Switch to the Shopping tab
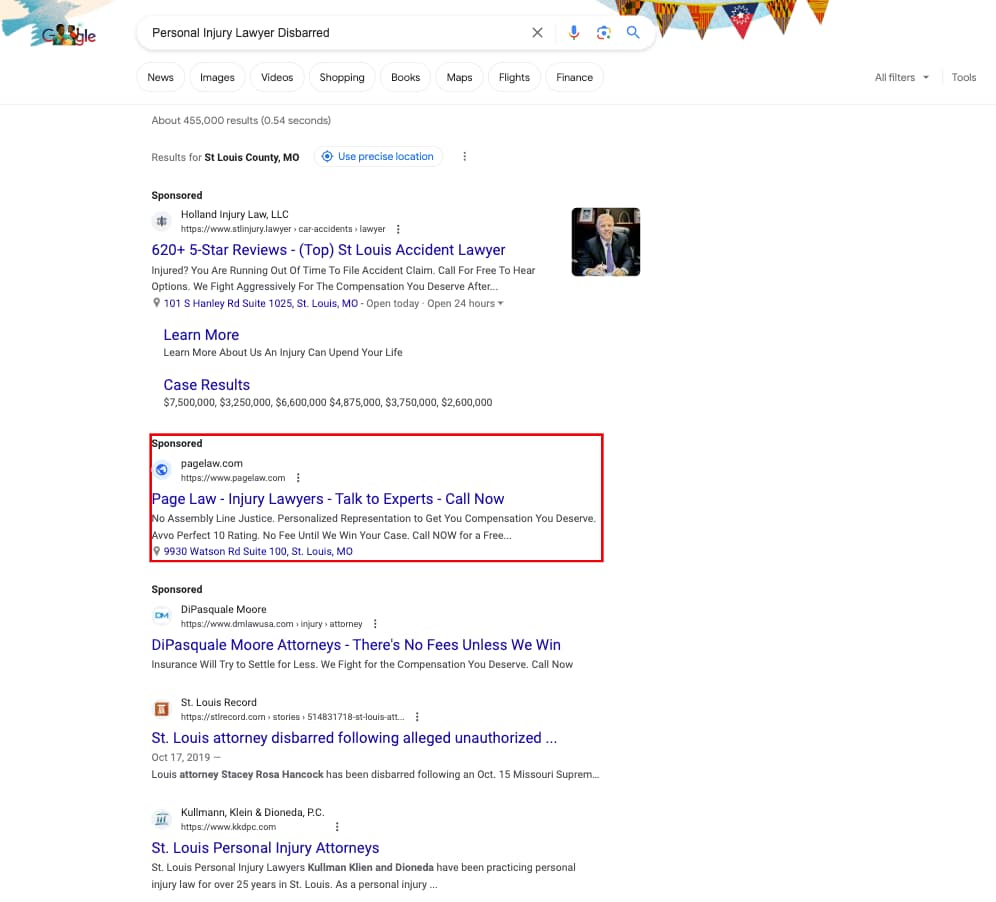Viewport: 996px width, 902px height. point(342,77)
